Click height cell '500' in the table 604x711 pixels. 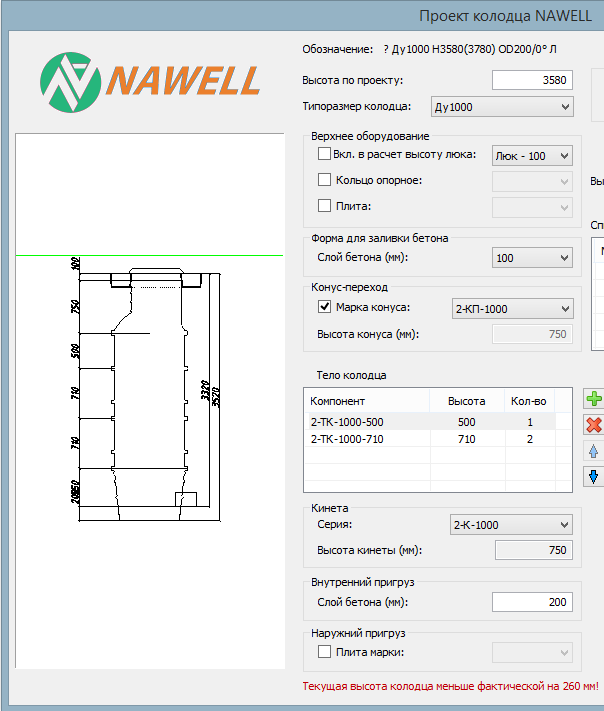coord(467,422)
